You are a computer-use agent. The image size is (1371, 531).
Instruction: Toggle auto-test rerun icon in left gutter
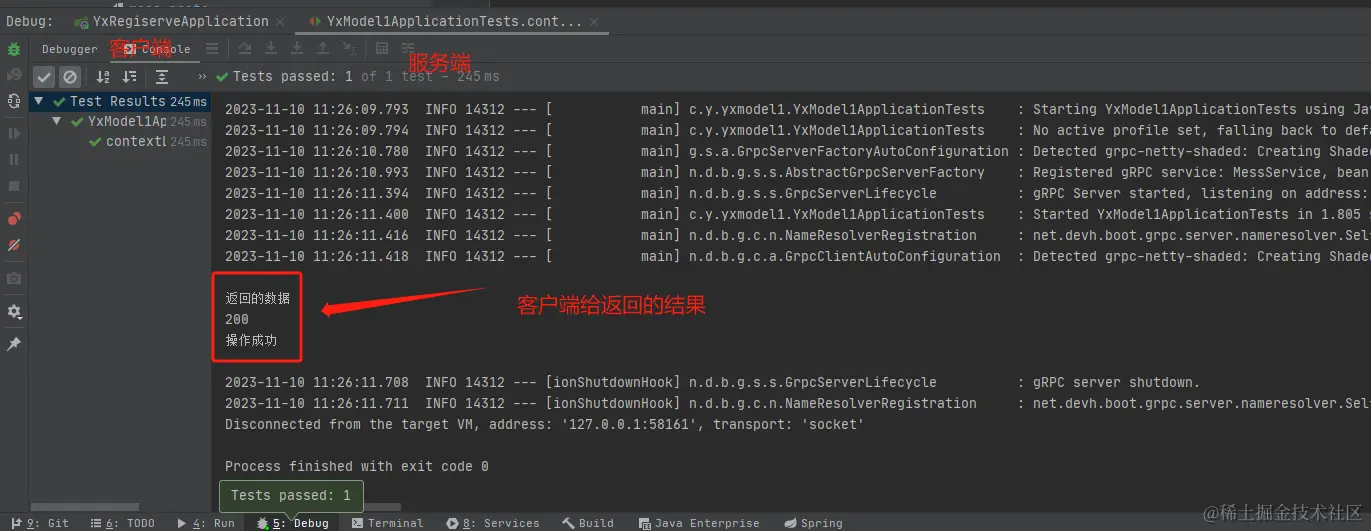[x=14, y=101]
